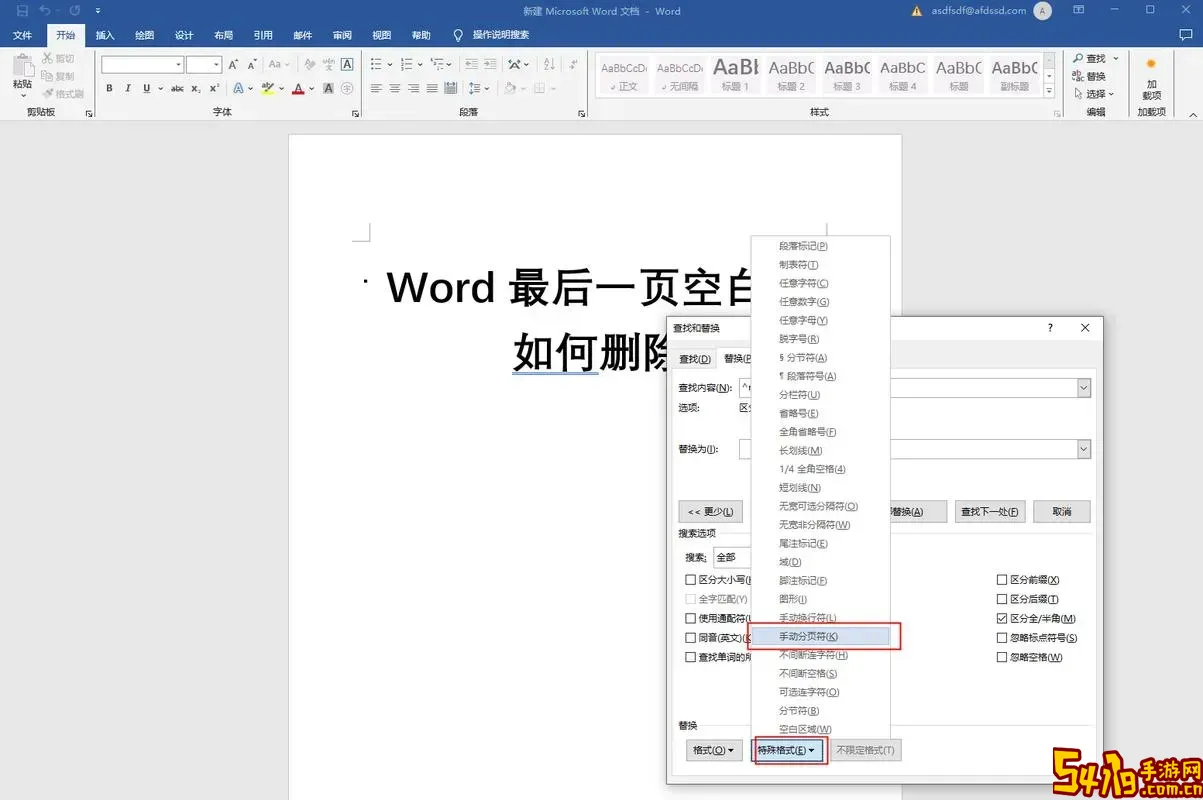The width and height of the screenshot is (1203, 800).
Task: Click the Find what input field
Action: coord(914,388)
